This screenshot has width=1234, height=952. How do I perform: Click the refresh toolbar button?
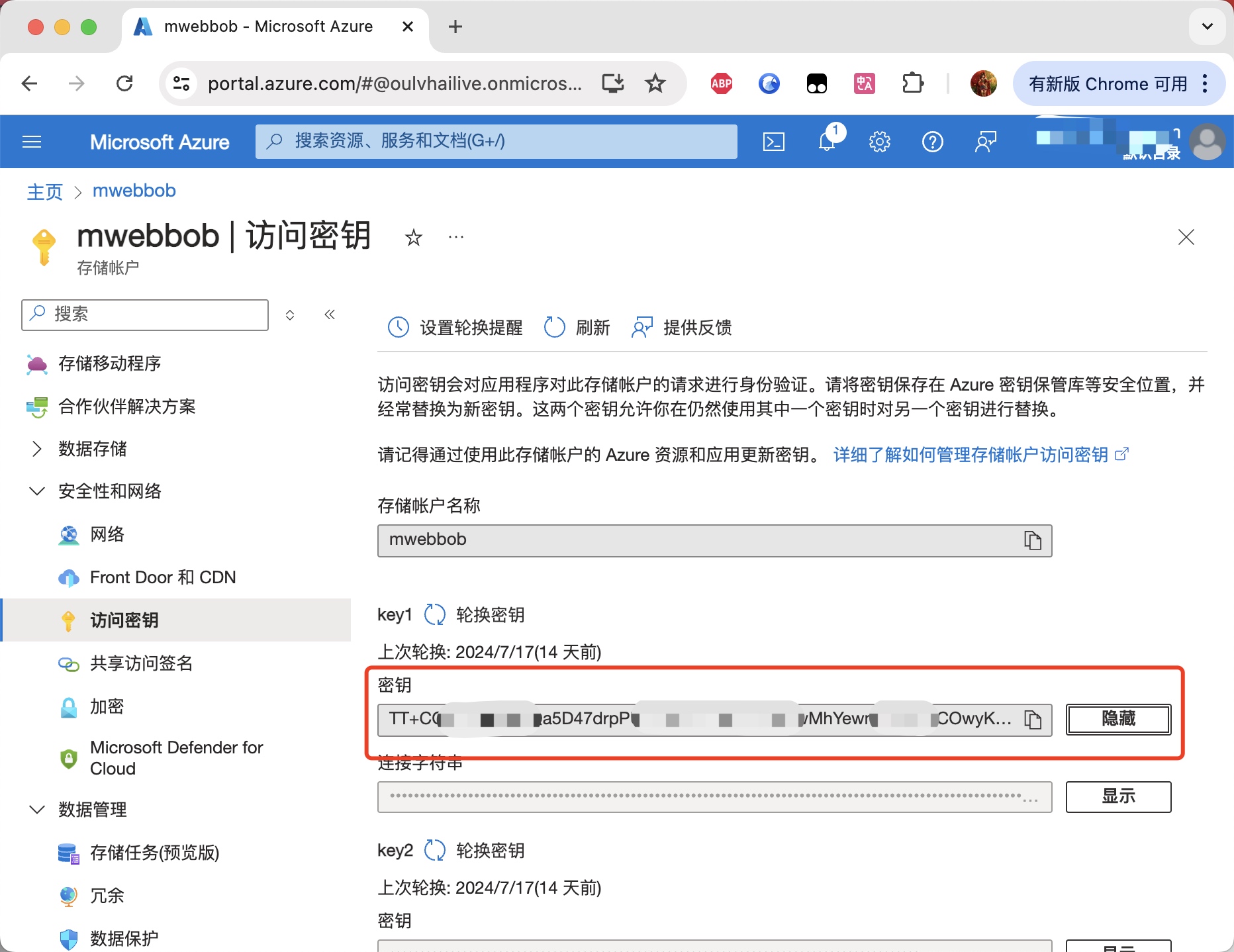click(577, 327)
